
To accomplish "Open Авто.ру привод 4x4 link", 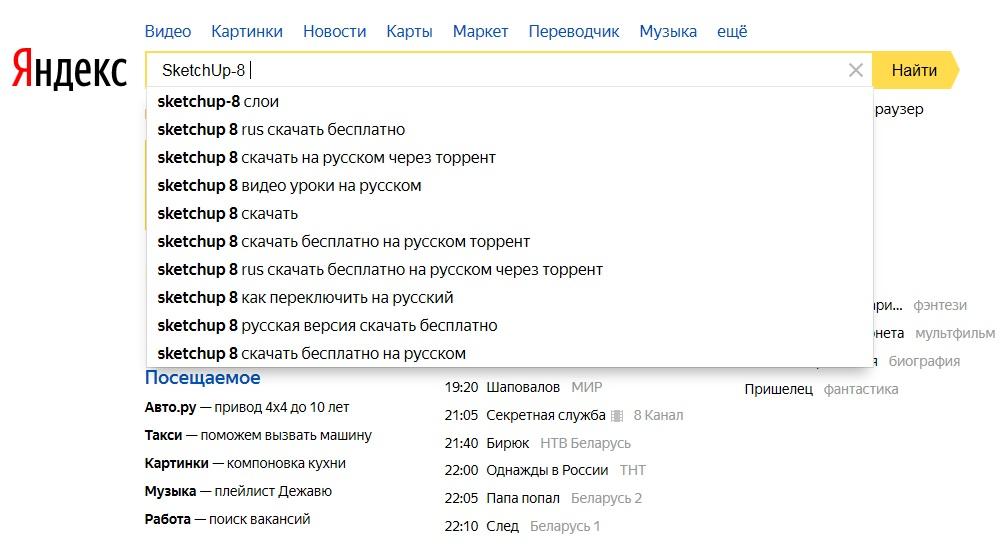I will (x=247, y=407).
